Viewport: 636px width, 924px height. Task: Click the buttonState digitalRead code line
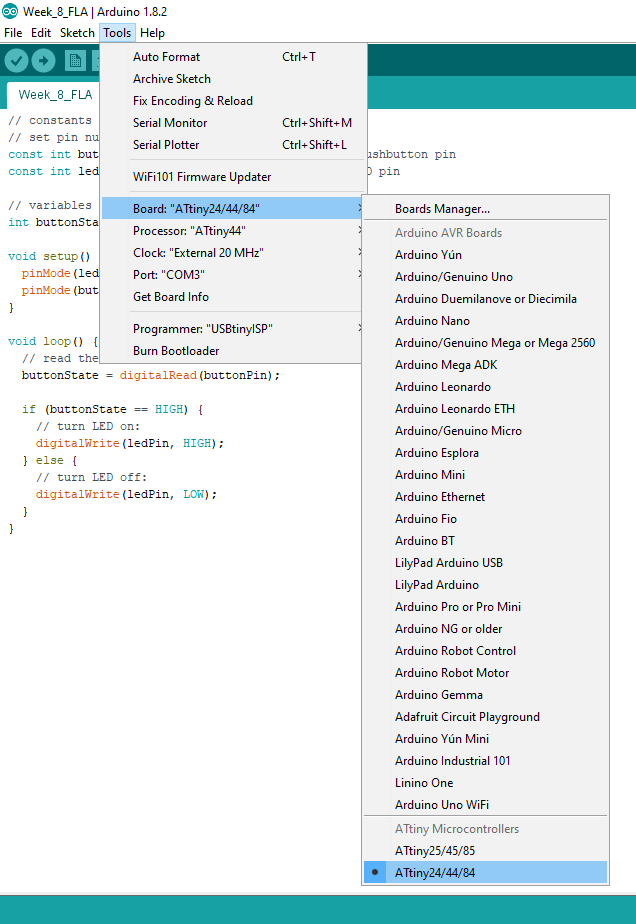coord(150,376)
